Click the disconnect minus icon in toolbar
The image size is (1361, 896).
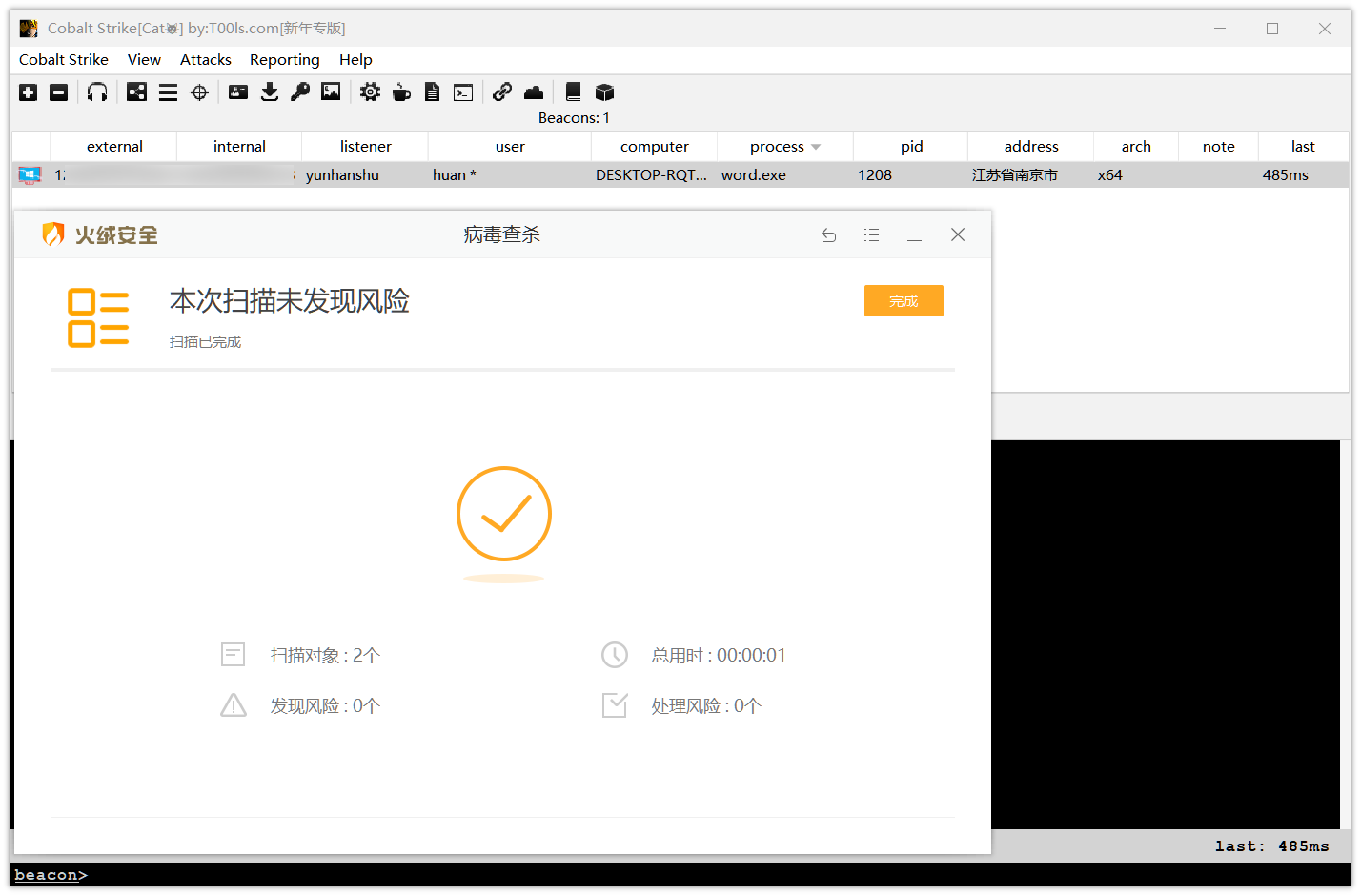click(59, 92)
